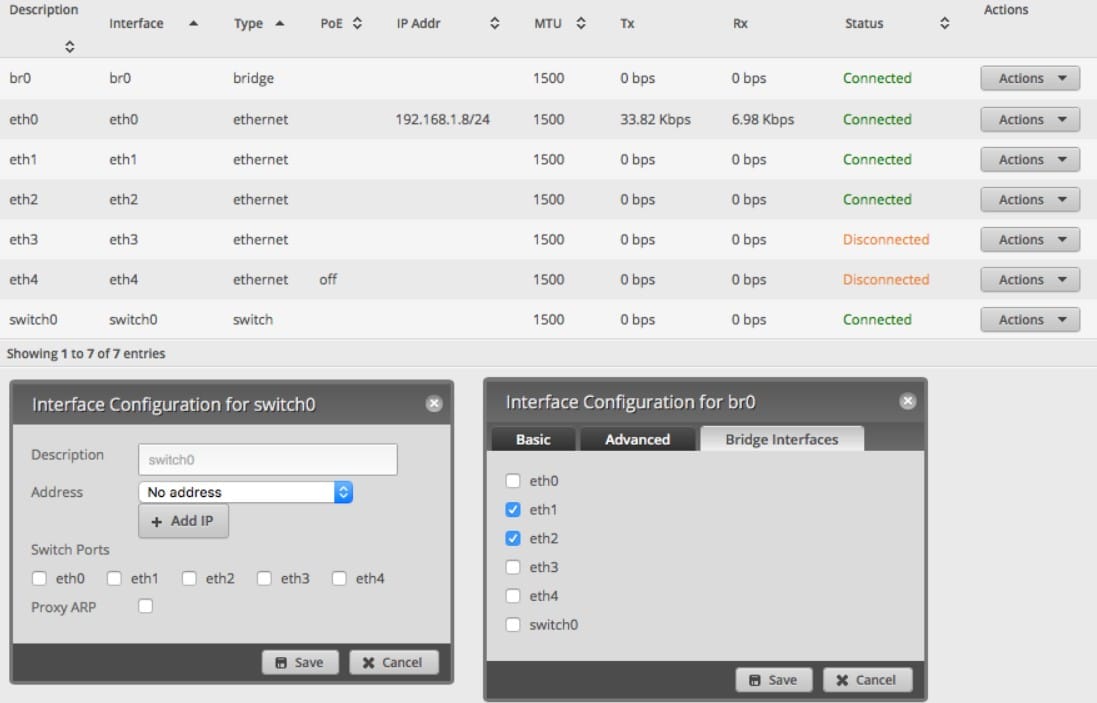Sort by MTU column arrows
Screen dimensions: 1097x703
[x=581, y=24]
